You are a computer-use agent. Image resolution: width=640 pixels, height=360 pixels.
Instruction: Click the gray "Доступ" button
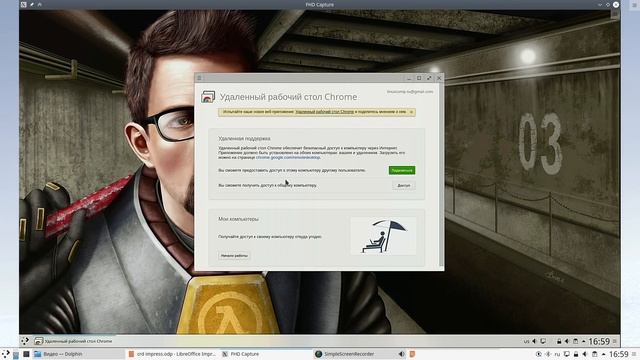point(403,185)
